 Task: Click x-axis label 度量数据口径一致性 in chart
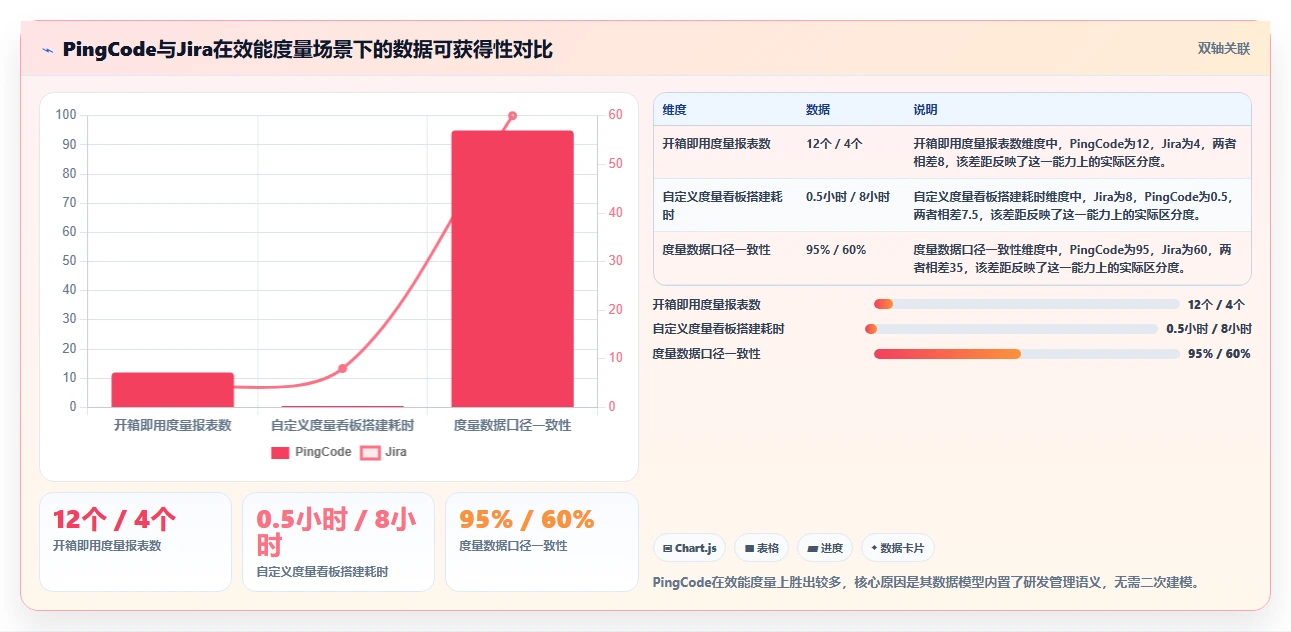513,425
